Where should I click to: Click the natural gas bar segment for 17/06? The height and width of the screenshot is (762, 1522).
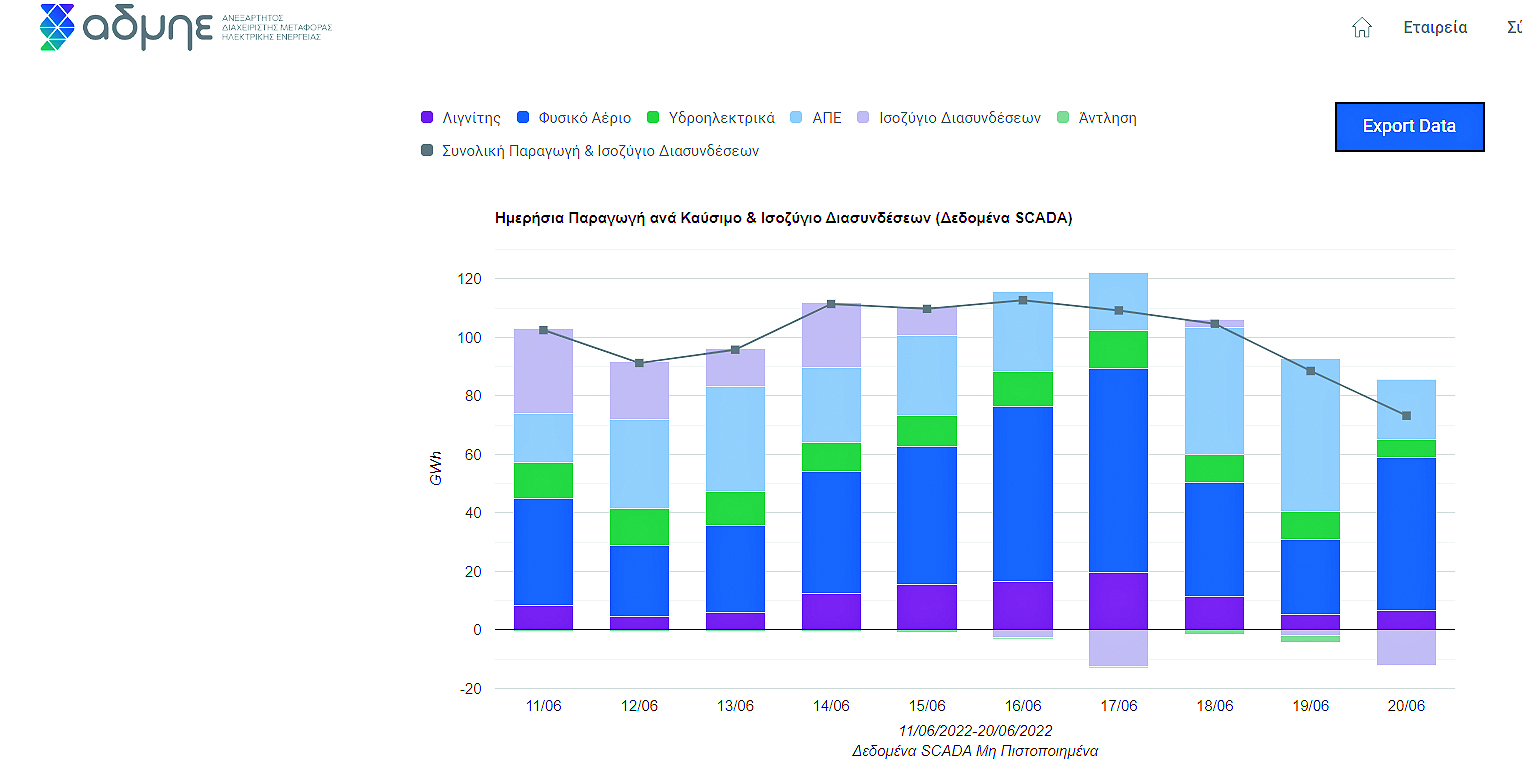coord(1119,470)
